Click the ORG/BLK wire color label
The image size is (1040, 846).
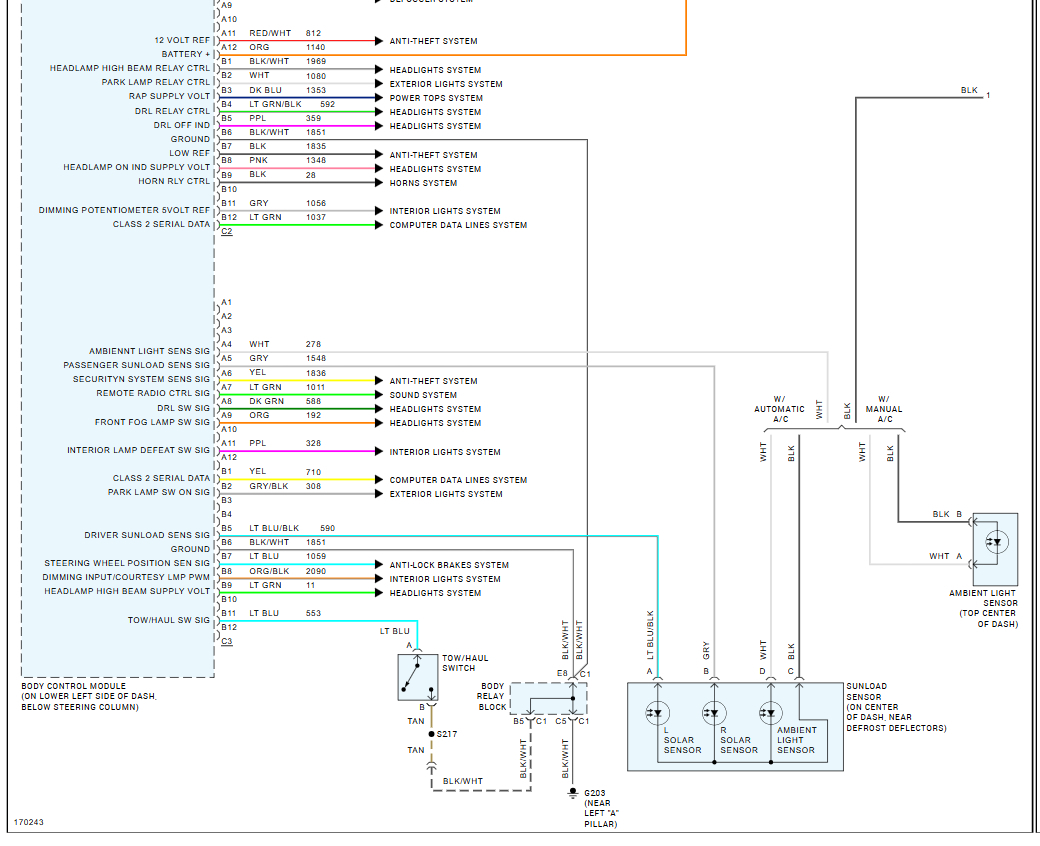[x=269, y=571]
